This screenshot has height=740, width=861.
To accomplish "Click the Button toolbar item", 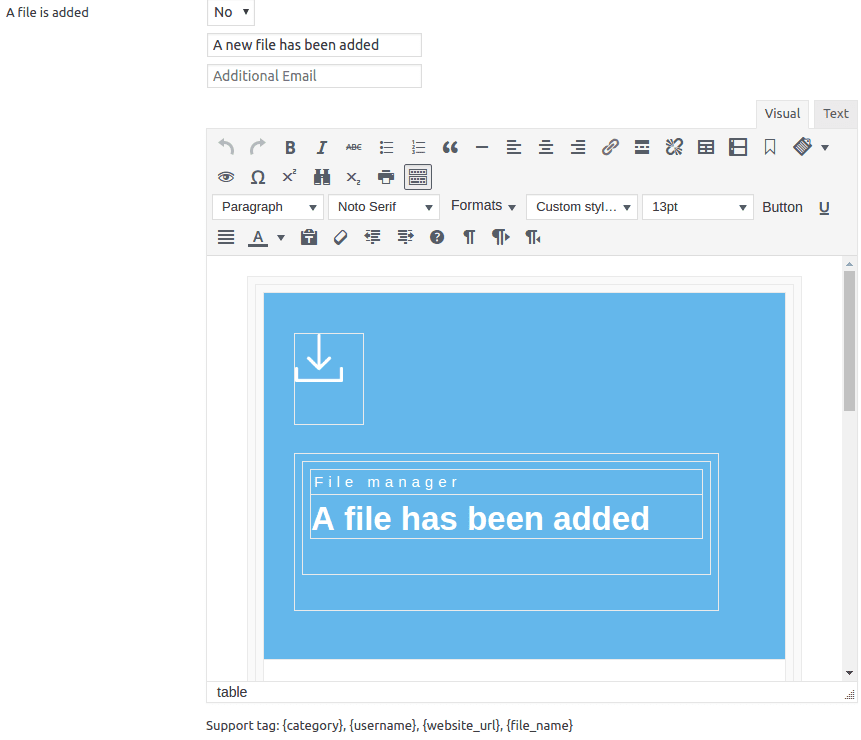I will coord(782,207).
